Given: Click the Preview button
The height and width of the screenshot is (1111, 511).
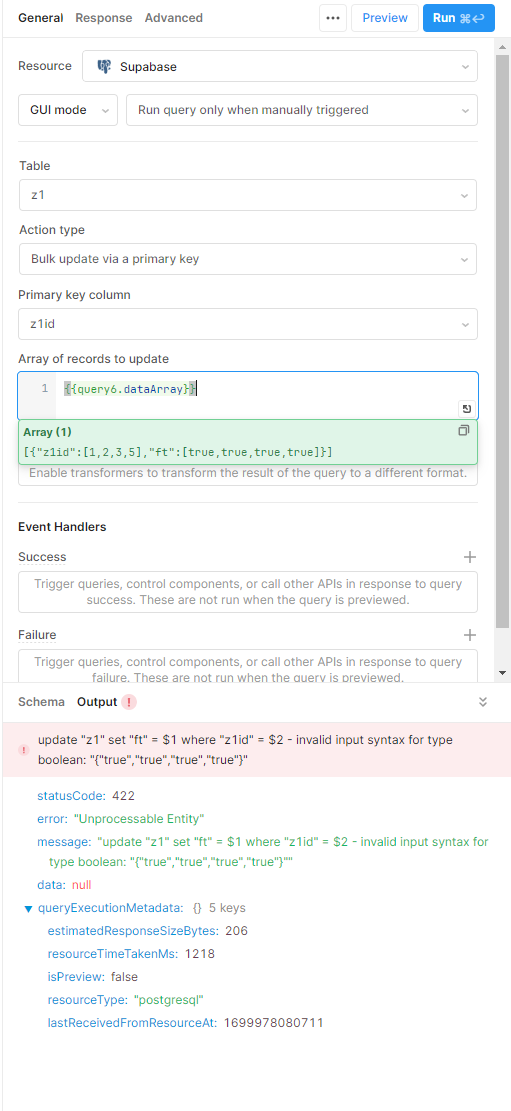Looking at the screenshot, I should [x=385, y=18].
